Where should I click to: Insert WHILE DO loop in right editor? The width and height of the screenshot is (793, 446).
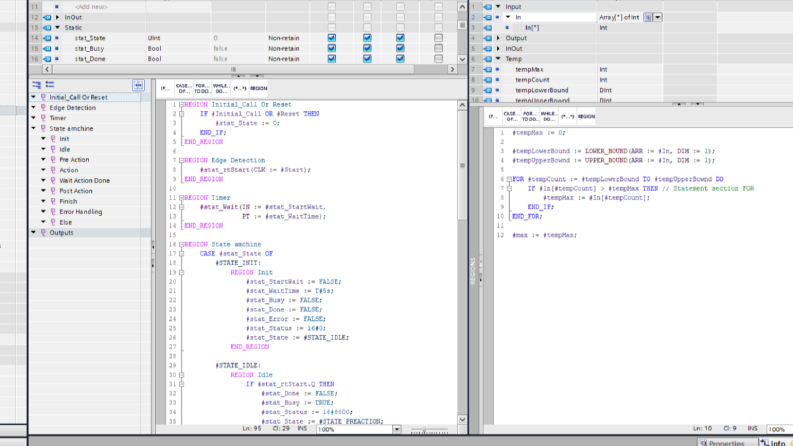tap(548, 117)
